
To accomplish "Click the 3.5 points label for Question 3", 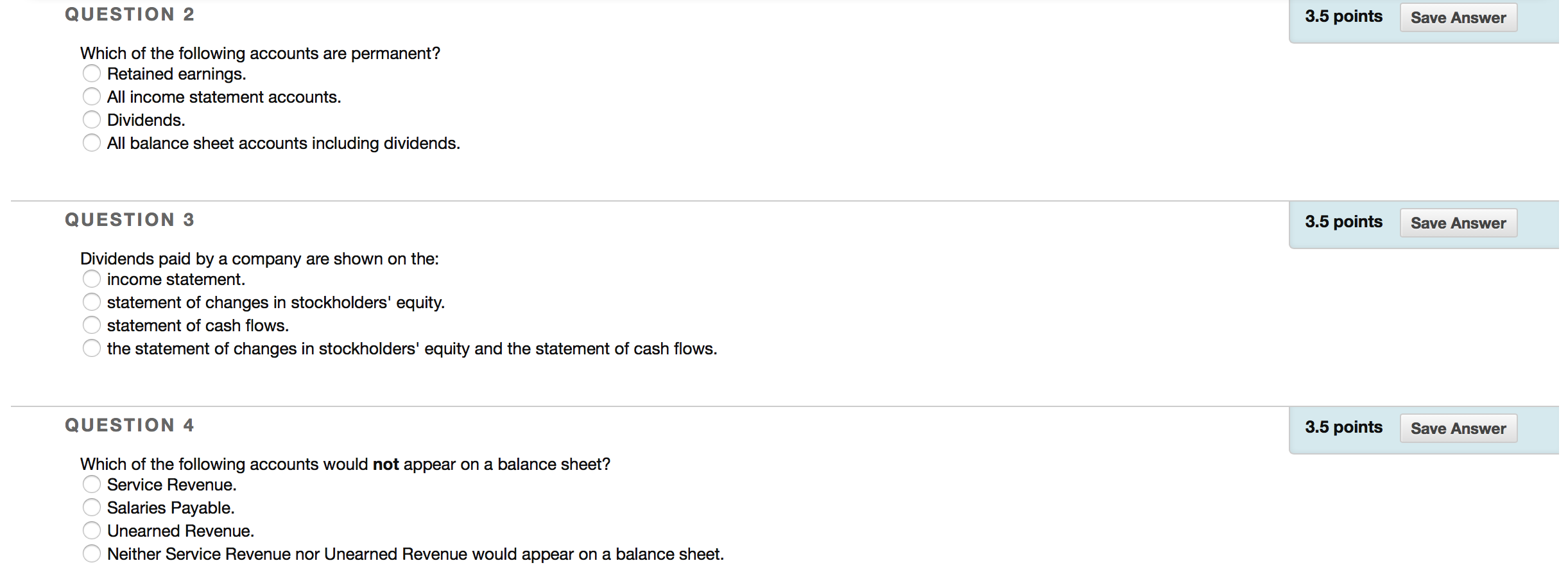I will click(1344, 221).
